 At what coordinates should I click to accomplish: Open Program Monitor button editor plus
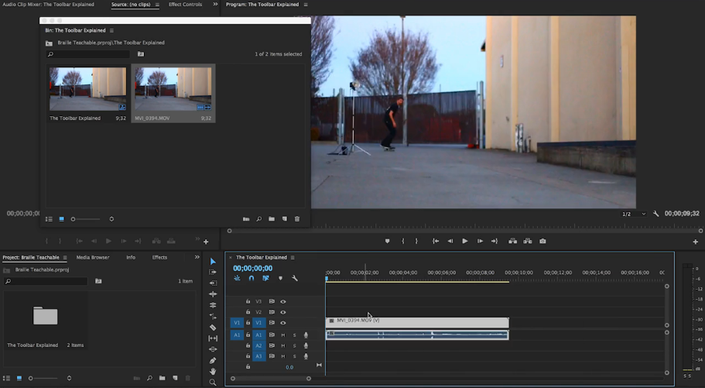[x=696, y=242]
